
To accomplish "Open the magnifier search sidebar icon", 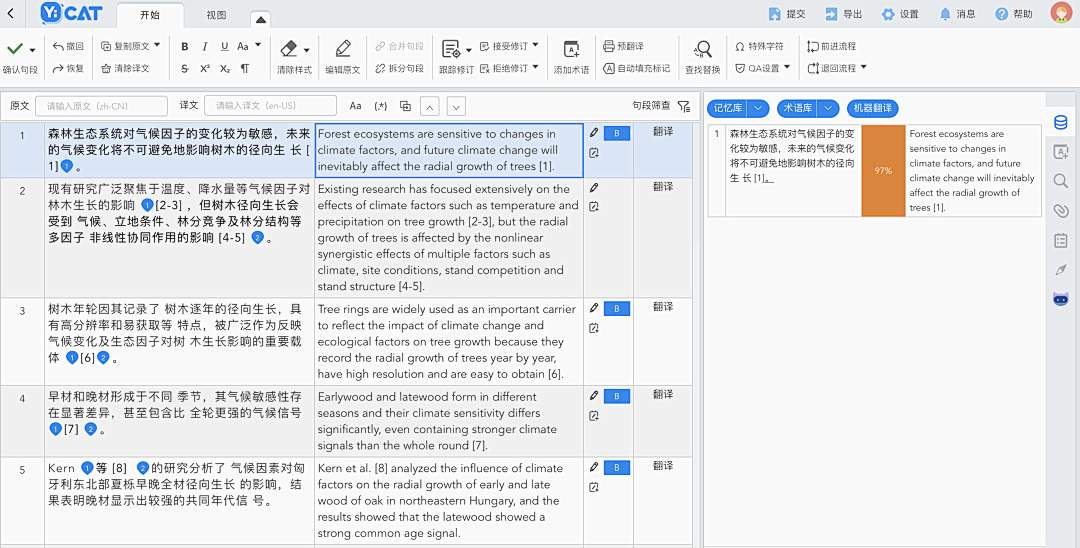I will point(1061,181).
